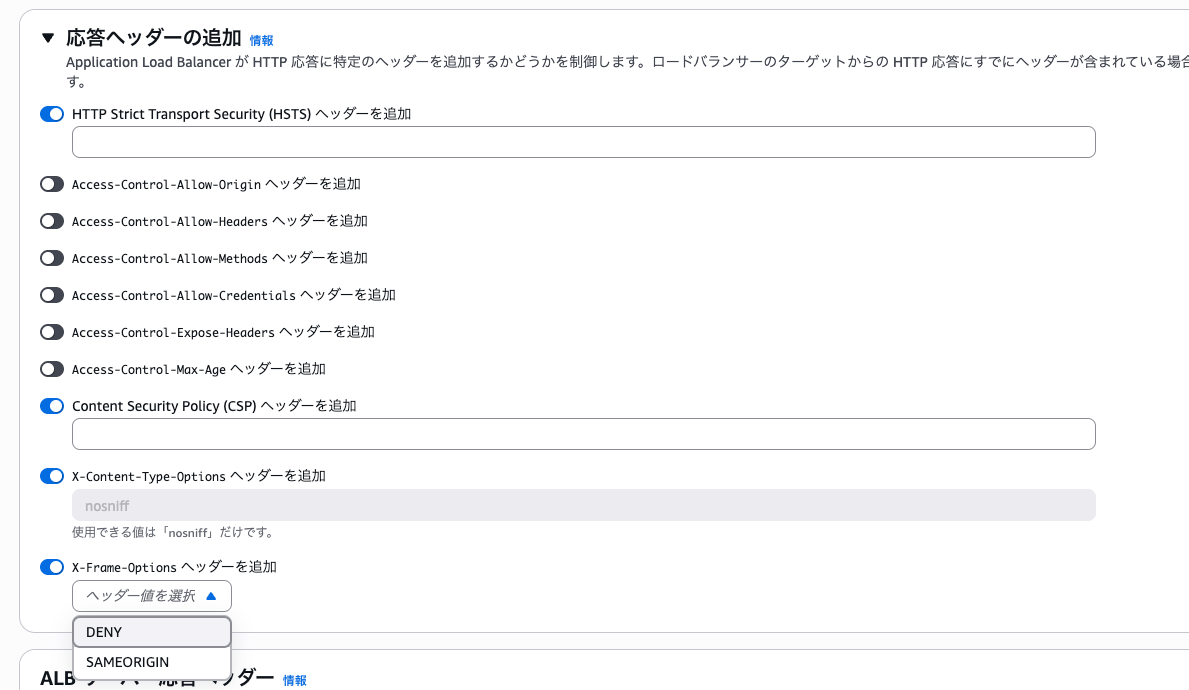Click the nosniff value field
Image resolution: width=1189 pixels, height=690 pixels.
pyautogui.click(x=583, y=505)
